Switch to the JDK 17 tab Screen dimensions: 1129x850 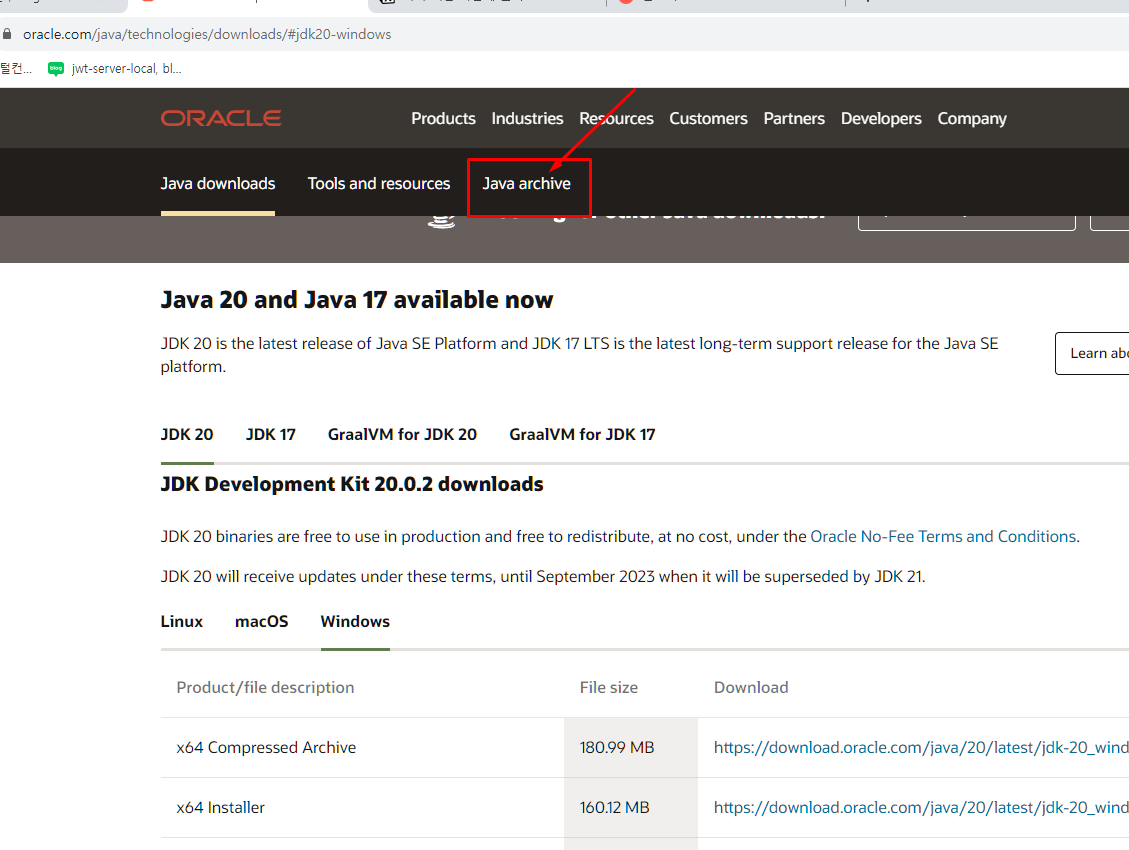[271, 434]
